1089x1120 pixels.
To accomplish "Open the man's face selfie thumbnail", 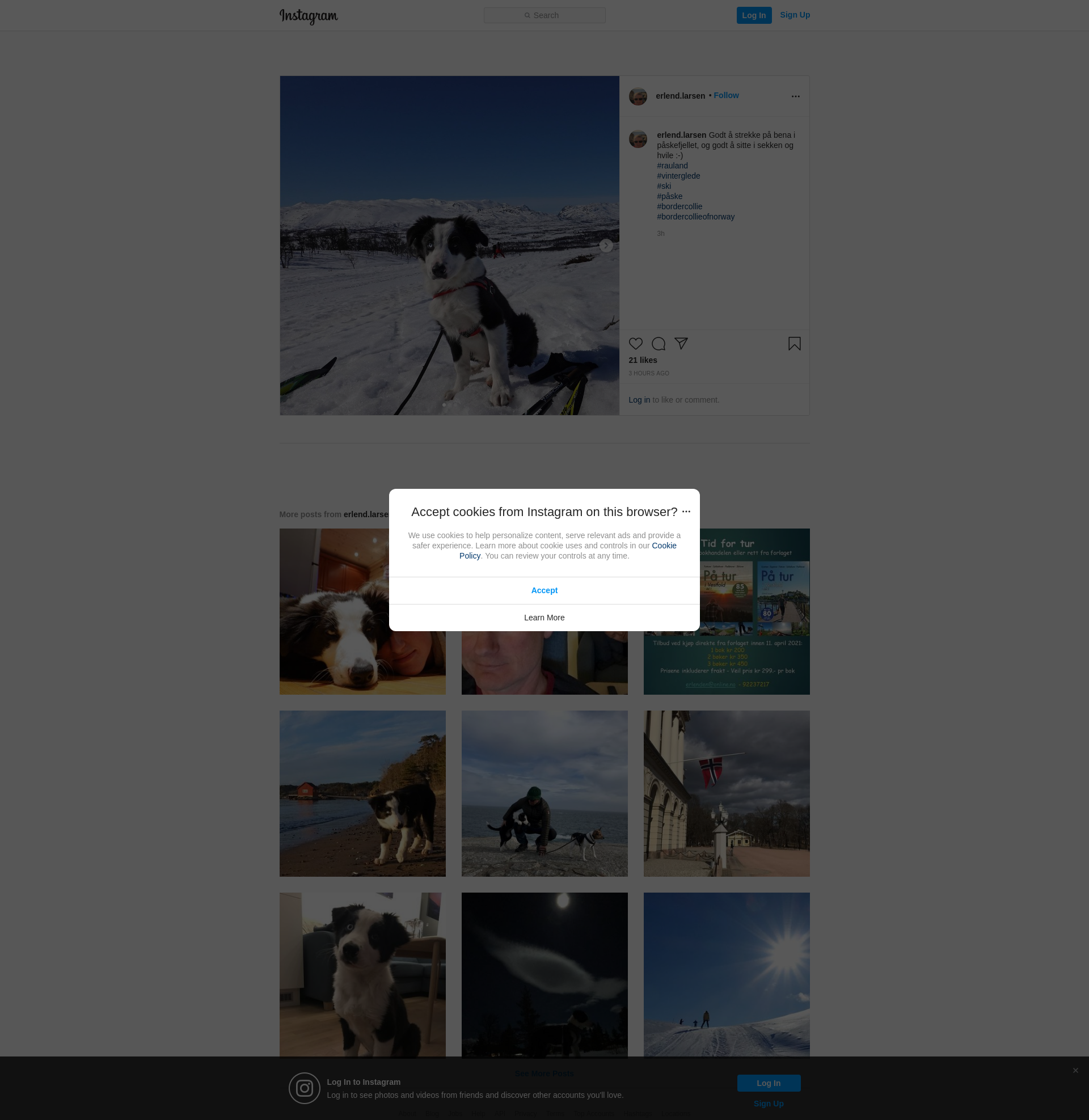I will [x=544, y=663].
